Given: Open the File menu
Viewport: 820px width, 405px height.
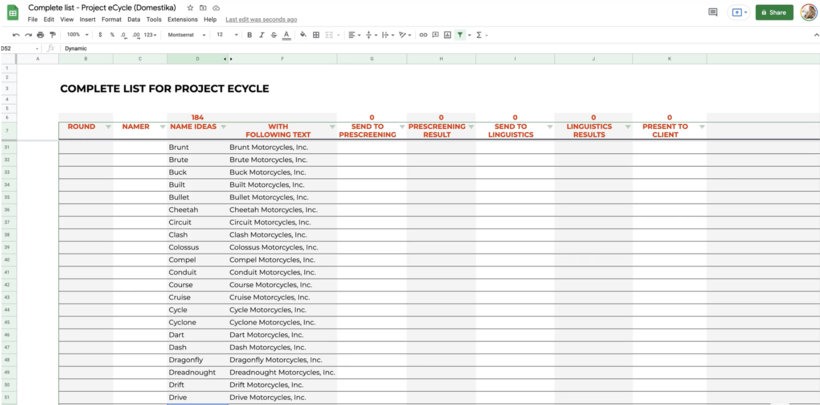Looking at the screenshot, I should [x=32, y=19].
